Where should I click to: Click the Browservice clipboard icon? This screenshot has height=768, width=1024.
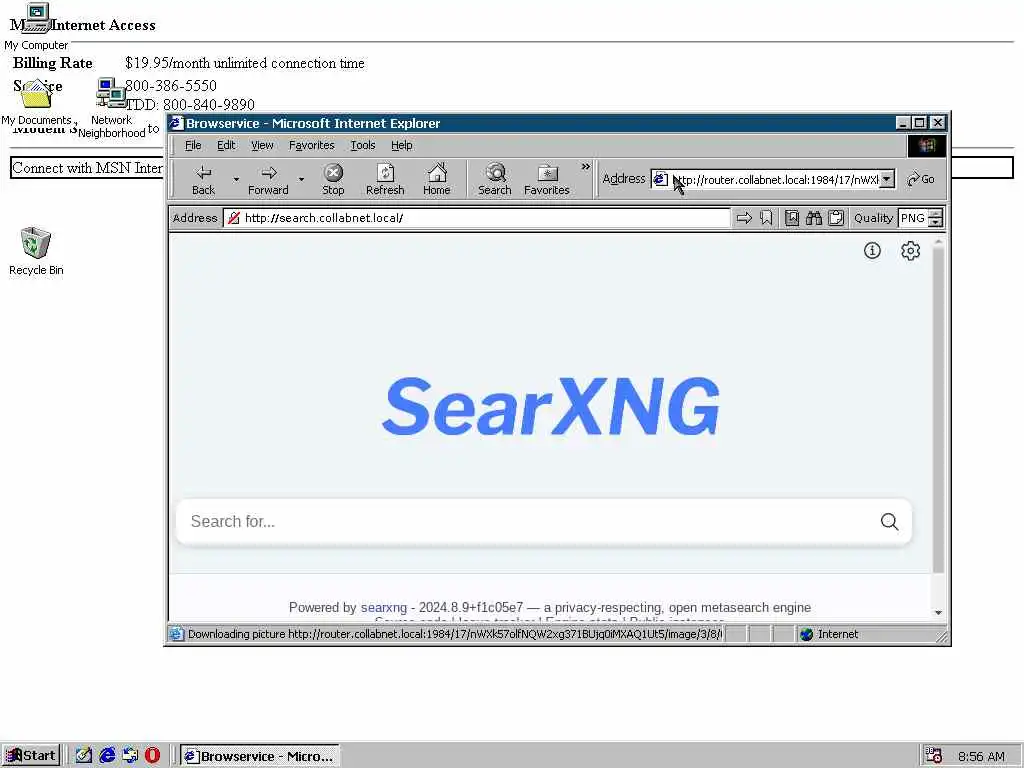[836, 218]
